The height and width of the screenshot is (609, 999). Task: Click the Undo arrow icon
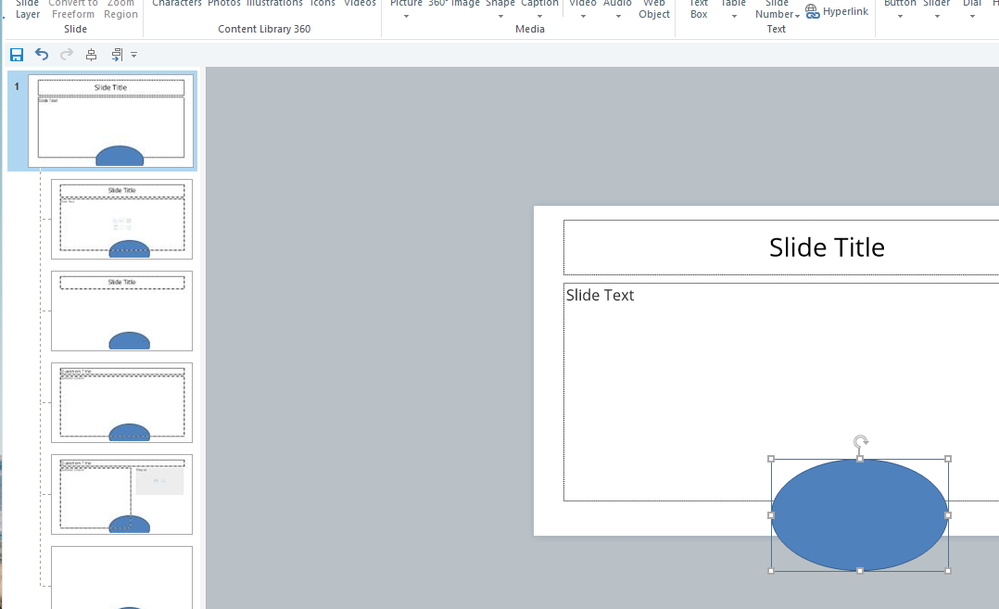(41, 54)
